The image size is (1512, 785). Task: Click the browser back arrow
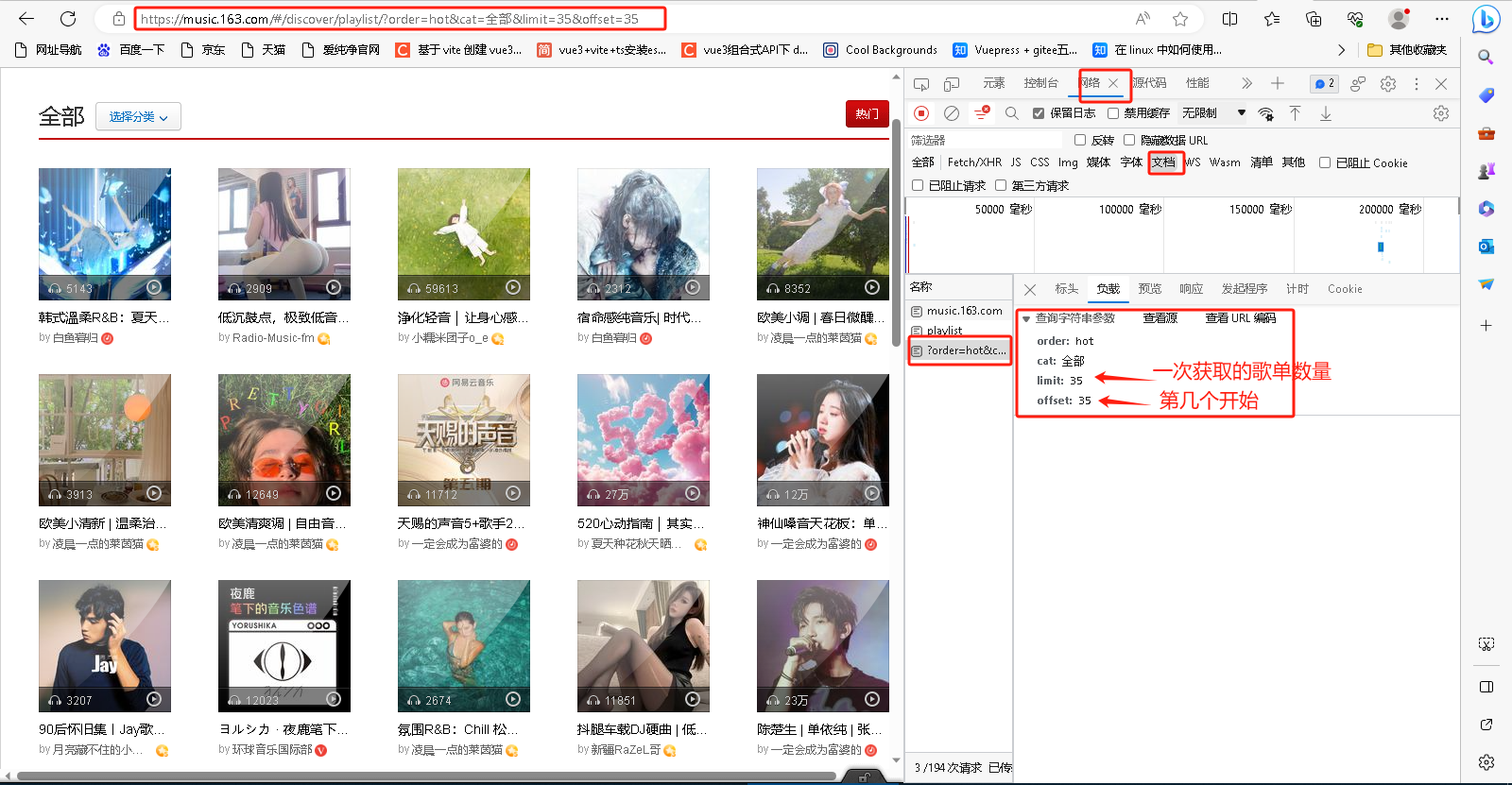tap(26, 18)
